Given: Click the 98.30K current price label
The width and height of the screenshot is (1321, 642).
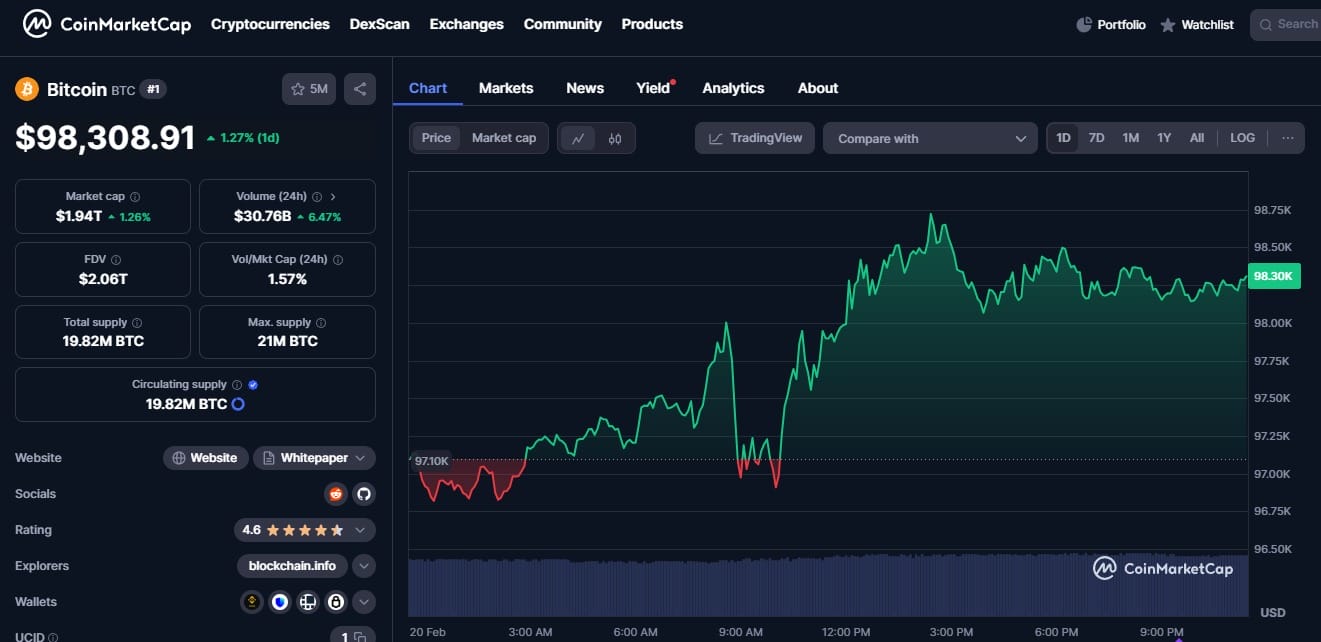Looking at the screenshot, I should pos(1274,276).
